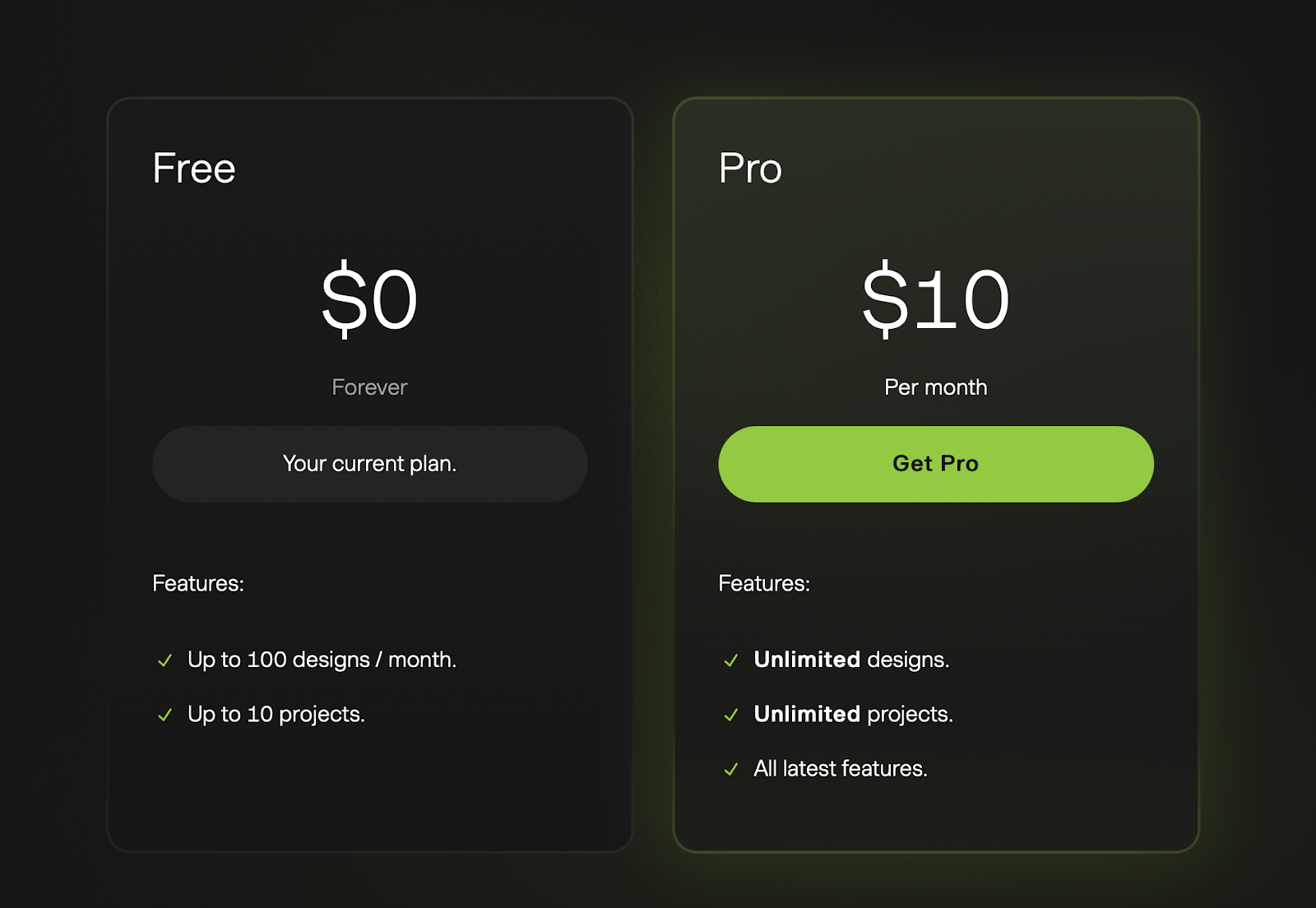The width and height of the screenshot is (1316, 908).
Task: Select the Up to 100 designs / month text
Action: pos(322,660)
